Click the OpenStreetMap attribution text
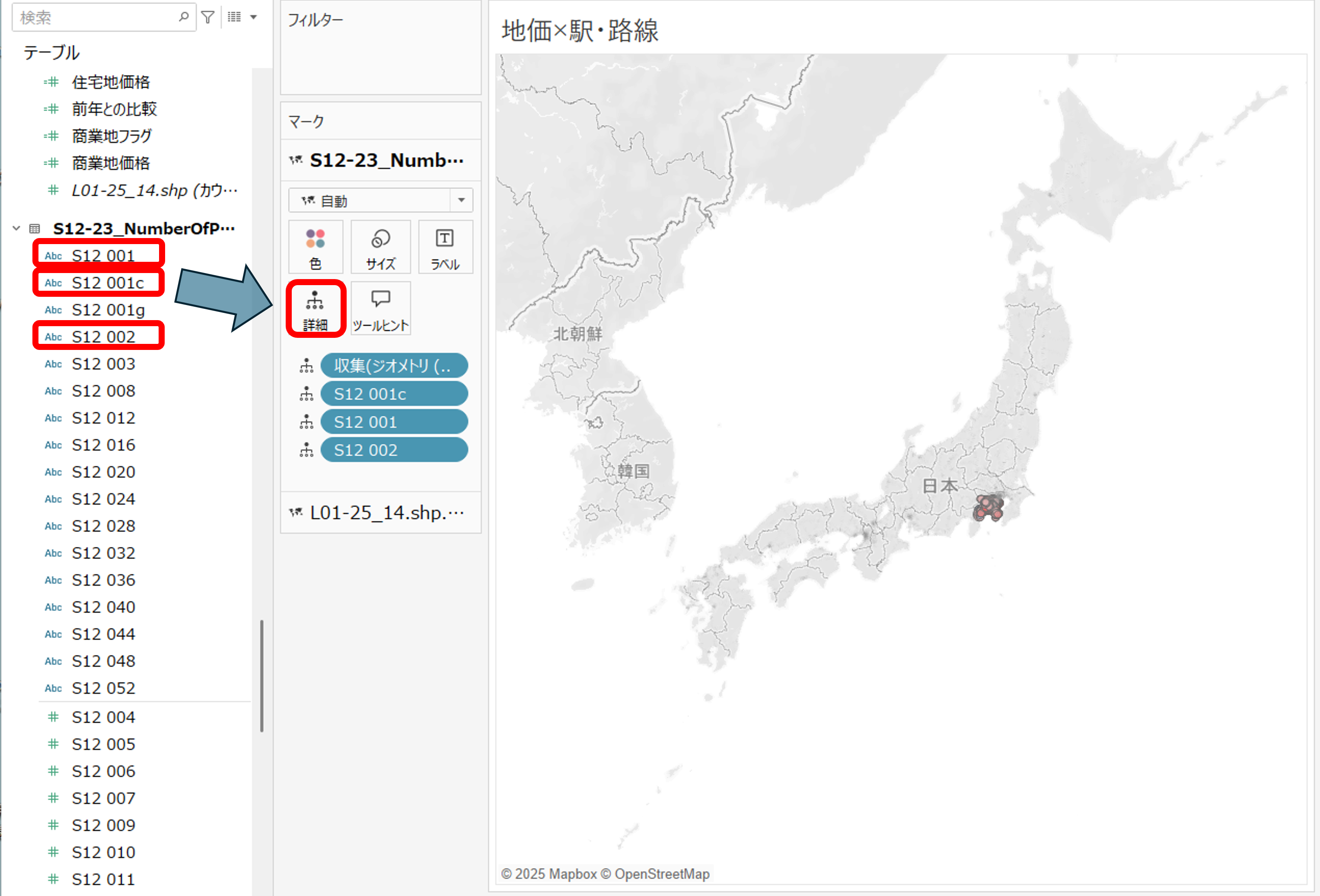Screen dimensions: 1320x896 point(655,874)
